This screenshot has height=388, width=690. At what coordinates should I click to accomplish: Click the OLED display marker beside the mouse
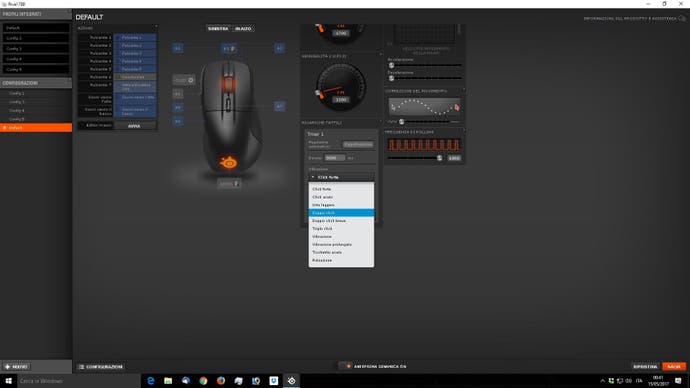[x=184, y=80]
